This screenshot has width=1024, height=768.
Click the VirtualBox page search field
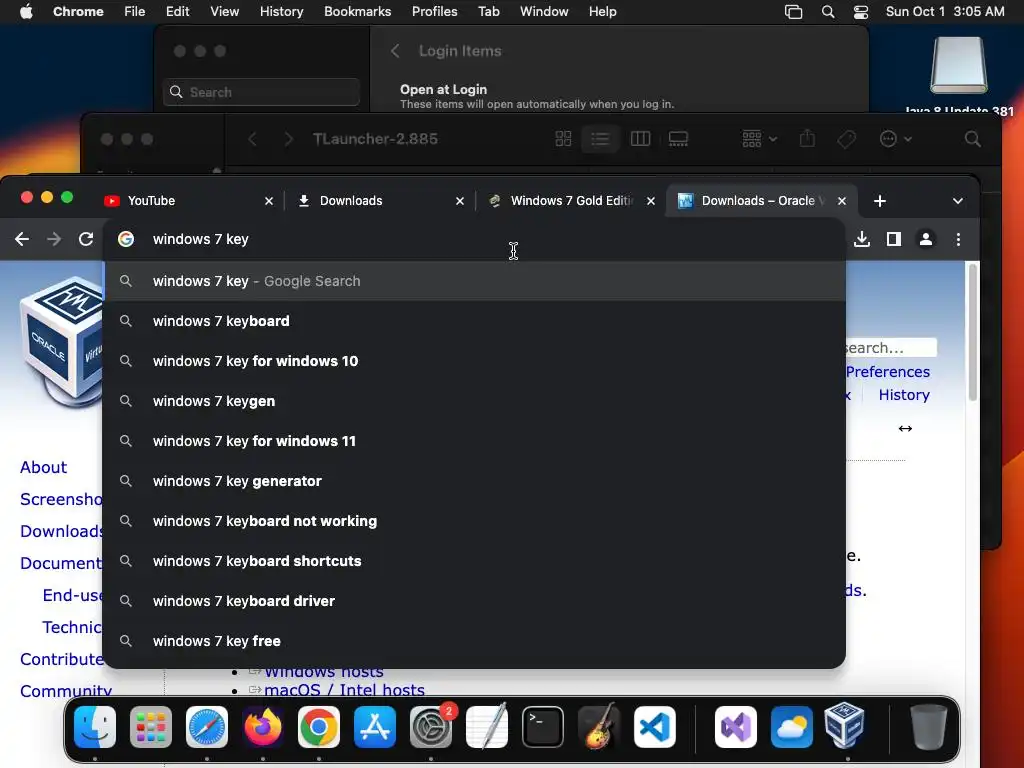891,347
